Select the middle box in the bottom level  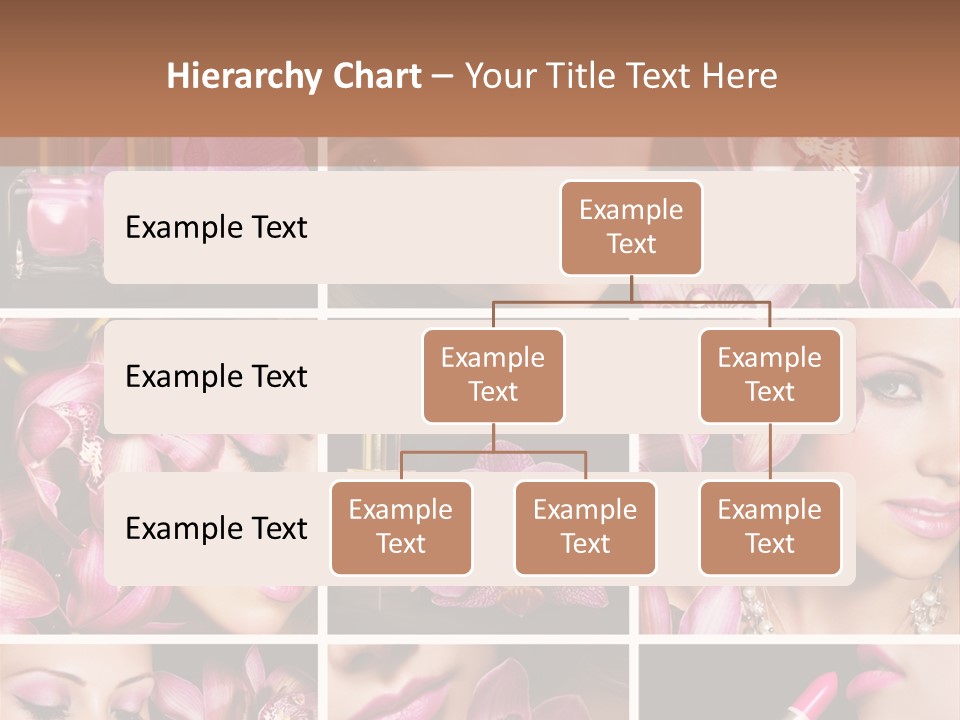point(585,527)
